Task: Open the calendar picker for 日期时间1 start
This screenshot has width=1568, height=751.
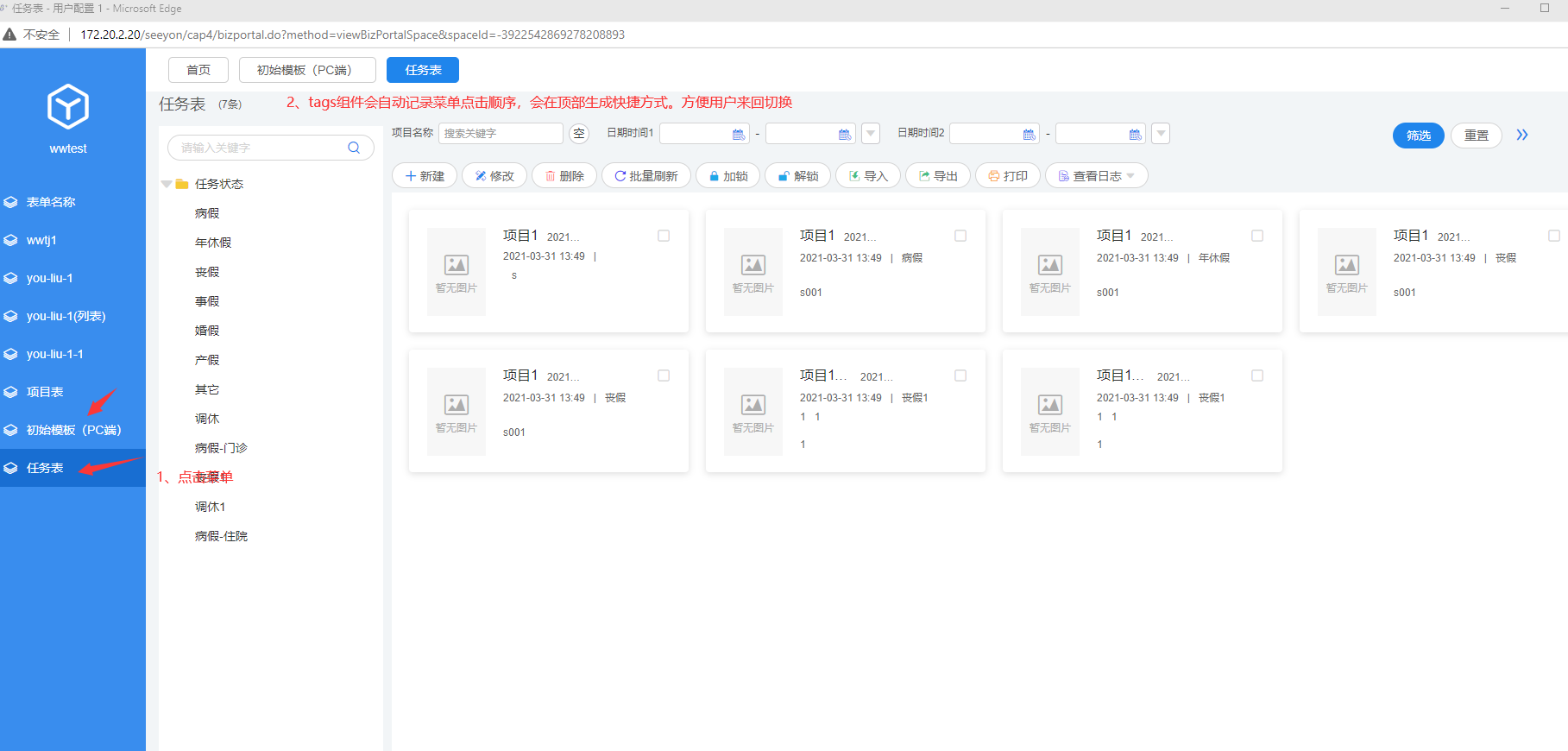Action: (x=738, y=134)
